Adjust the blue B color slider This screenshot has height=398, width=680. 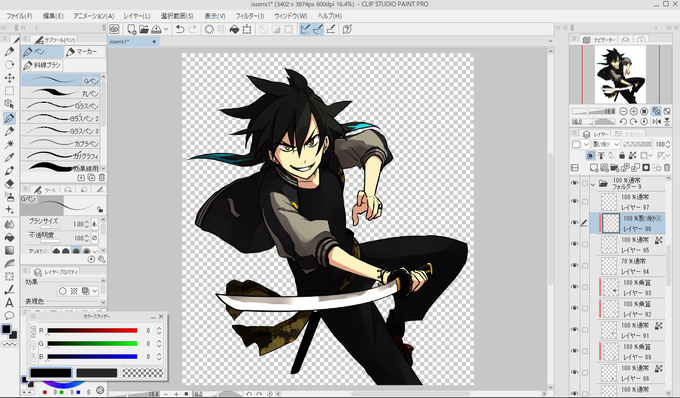(92, 356)
